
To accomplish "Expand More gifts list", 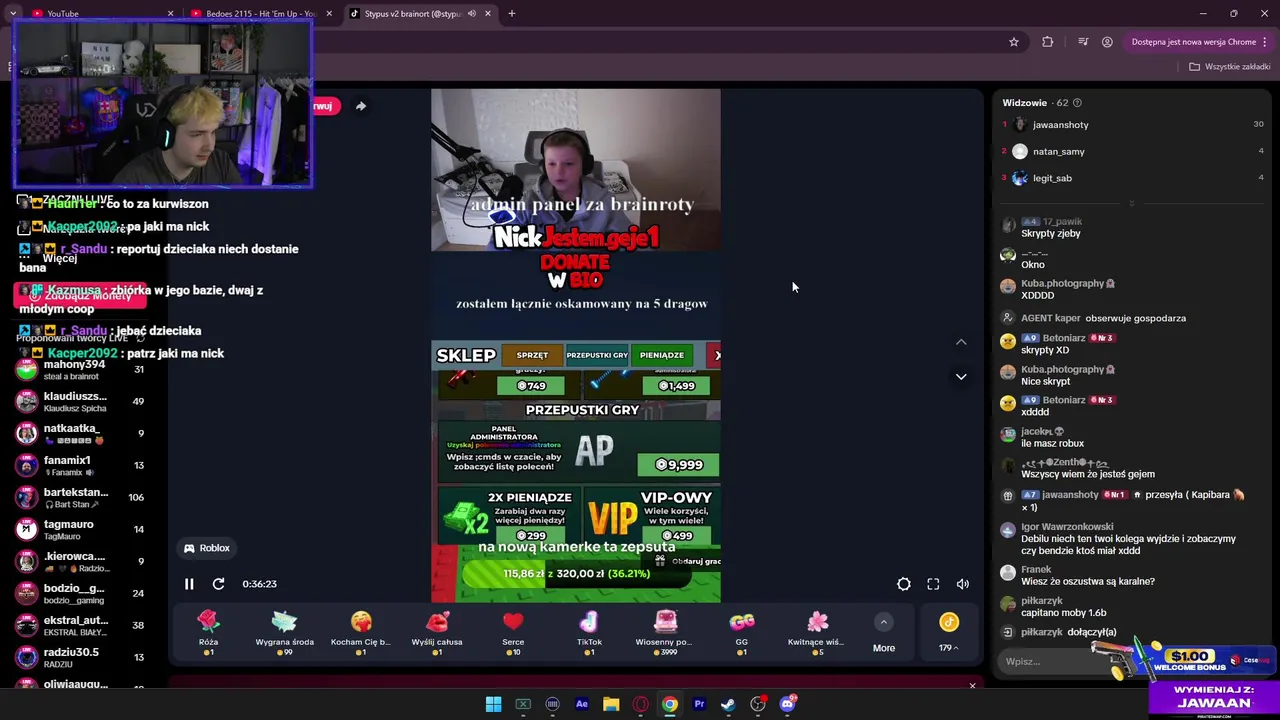I will tap(883, 634).
